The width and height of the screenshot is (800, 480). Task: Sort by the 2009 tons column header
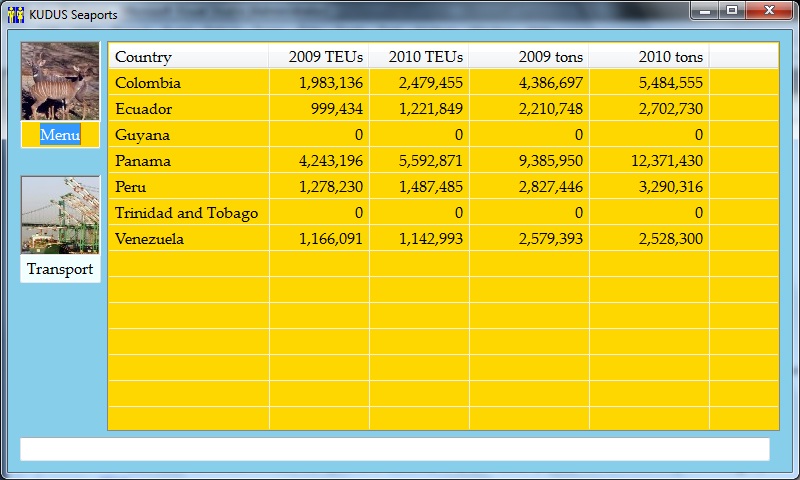click(550, 57)
